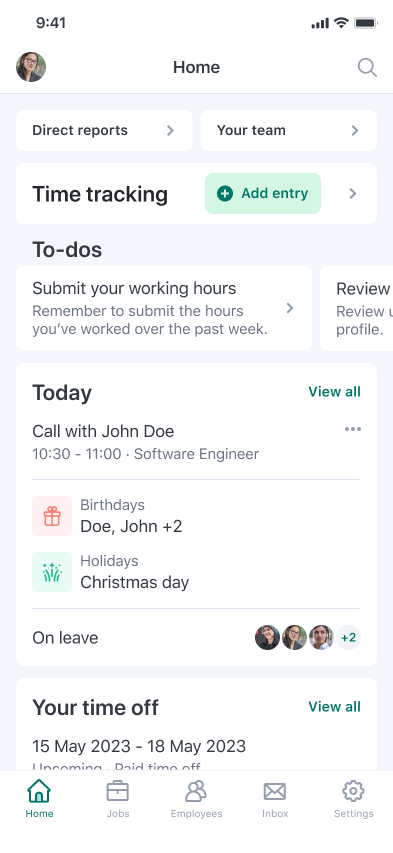Open the Inbox envelope tab
The width and height of the screenshot is (393, 853).
(275, 799)
